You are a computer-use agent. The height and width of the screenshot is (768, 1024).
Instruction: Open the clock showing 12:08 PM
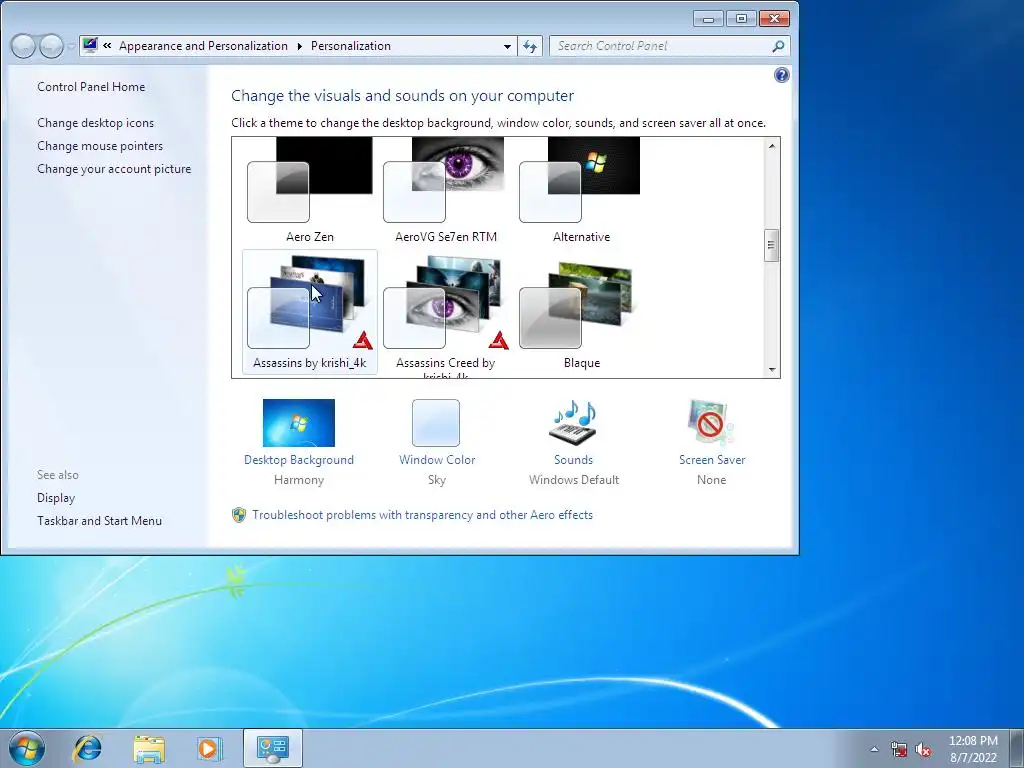(973, 741)
